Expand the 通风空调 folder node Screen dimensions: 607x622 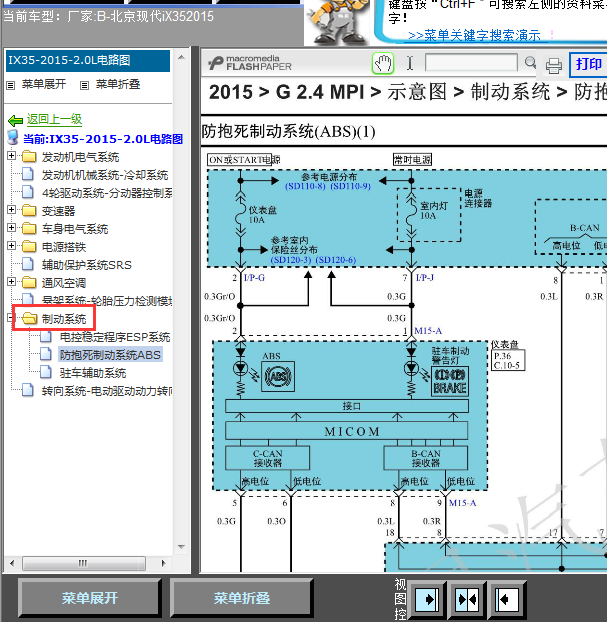tap(12, 282)
